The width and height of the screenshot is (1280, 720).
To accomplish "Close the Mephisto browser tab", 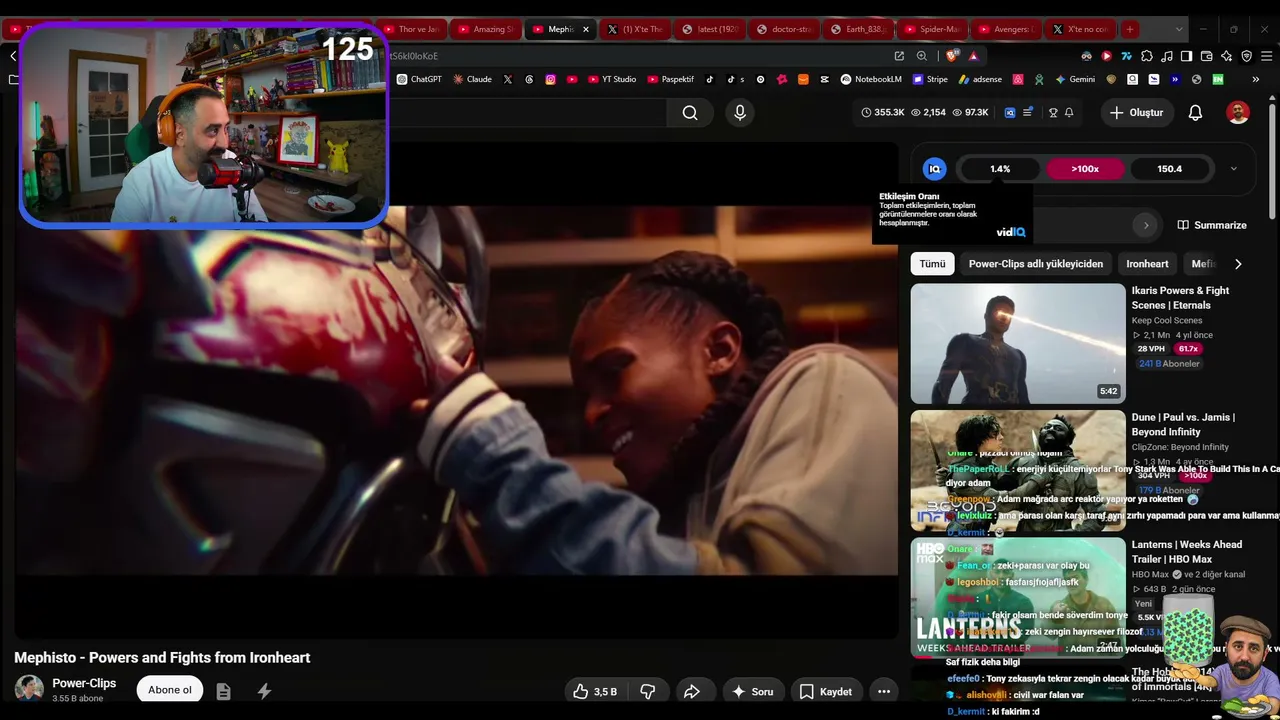I will coord(586,29).
